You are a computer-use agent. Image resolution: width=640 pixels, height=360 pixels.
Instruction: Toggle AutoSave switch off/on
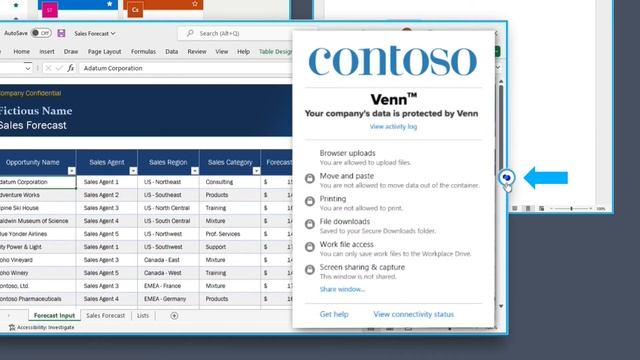pyautogui.click(x=41, y=33)
